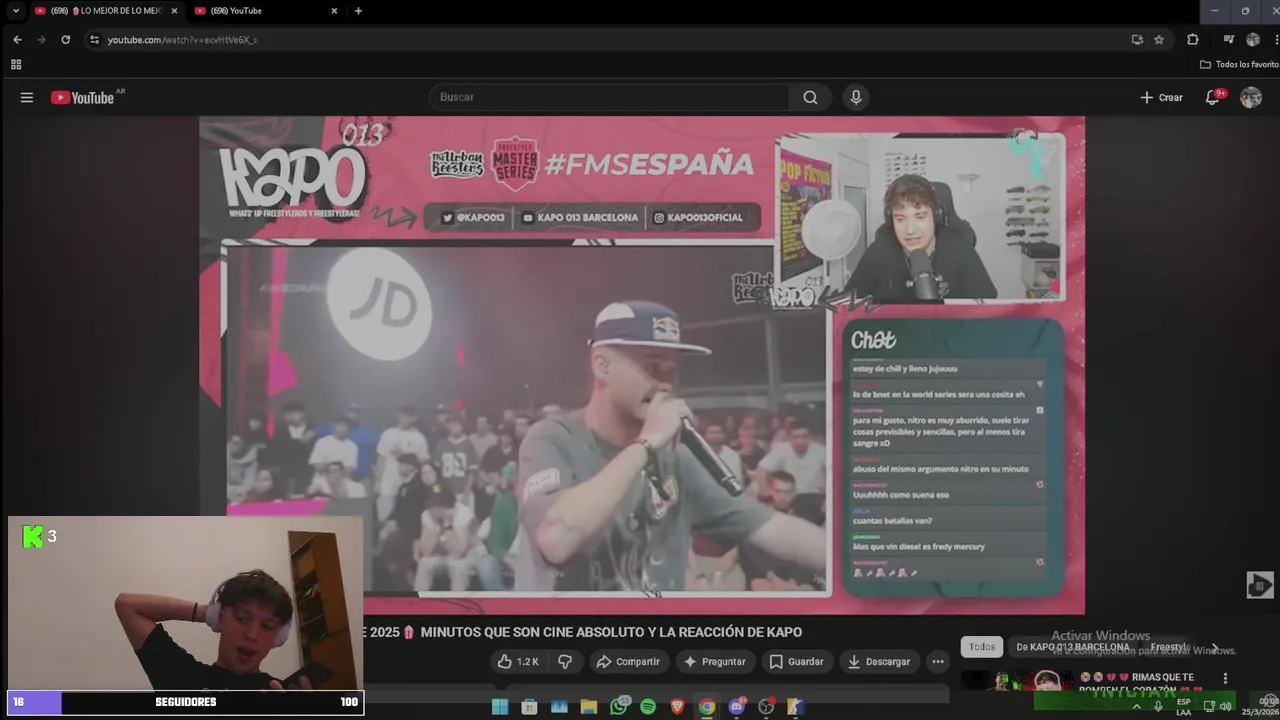
Task: Switch to Chrome in taskbar
Action: coord(707,707)
